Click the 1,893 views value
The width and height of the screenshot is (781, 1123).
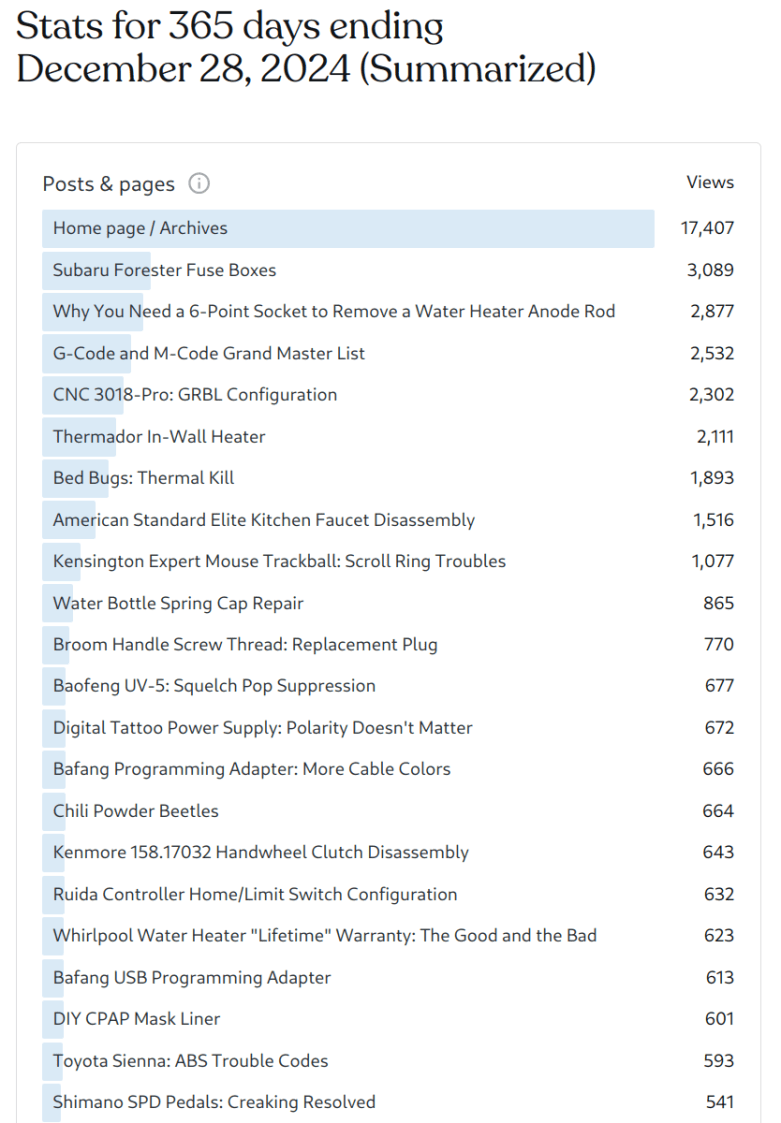712,478
